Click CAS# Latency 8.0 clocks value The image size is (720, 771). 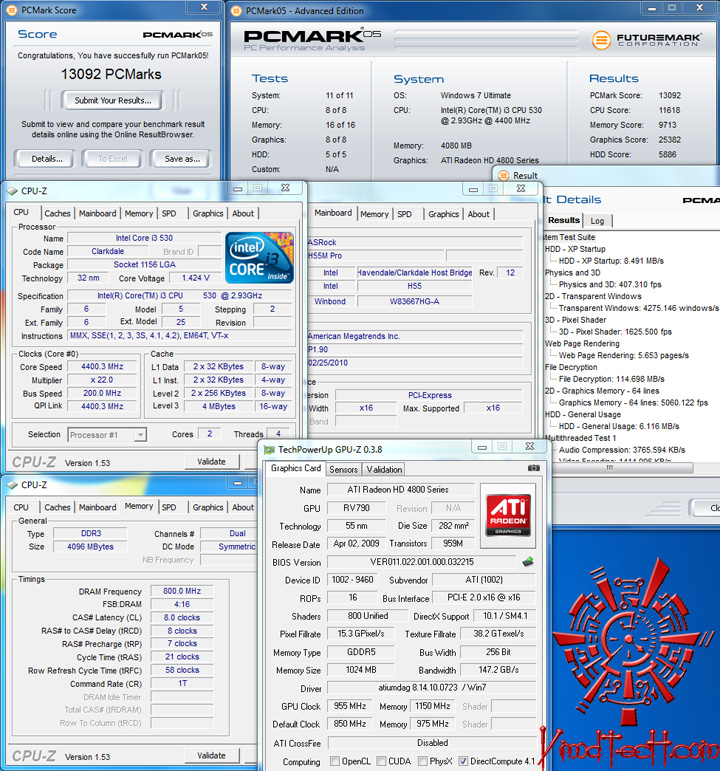(182, 617)
